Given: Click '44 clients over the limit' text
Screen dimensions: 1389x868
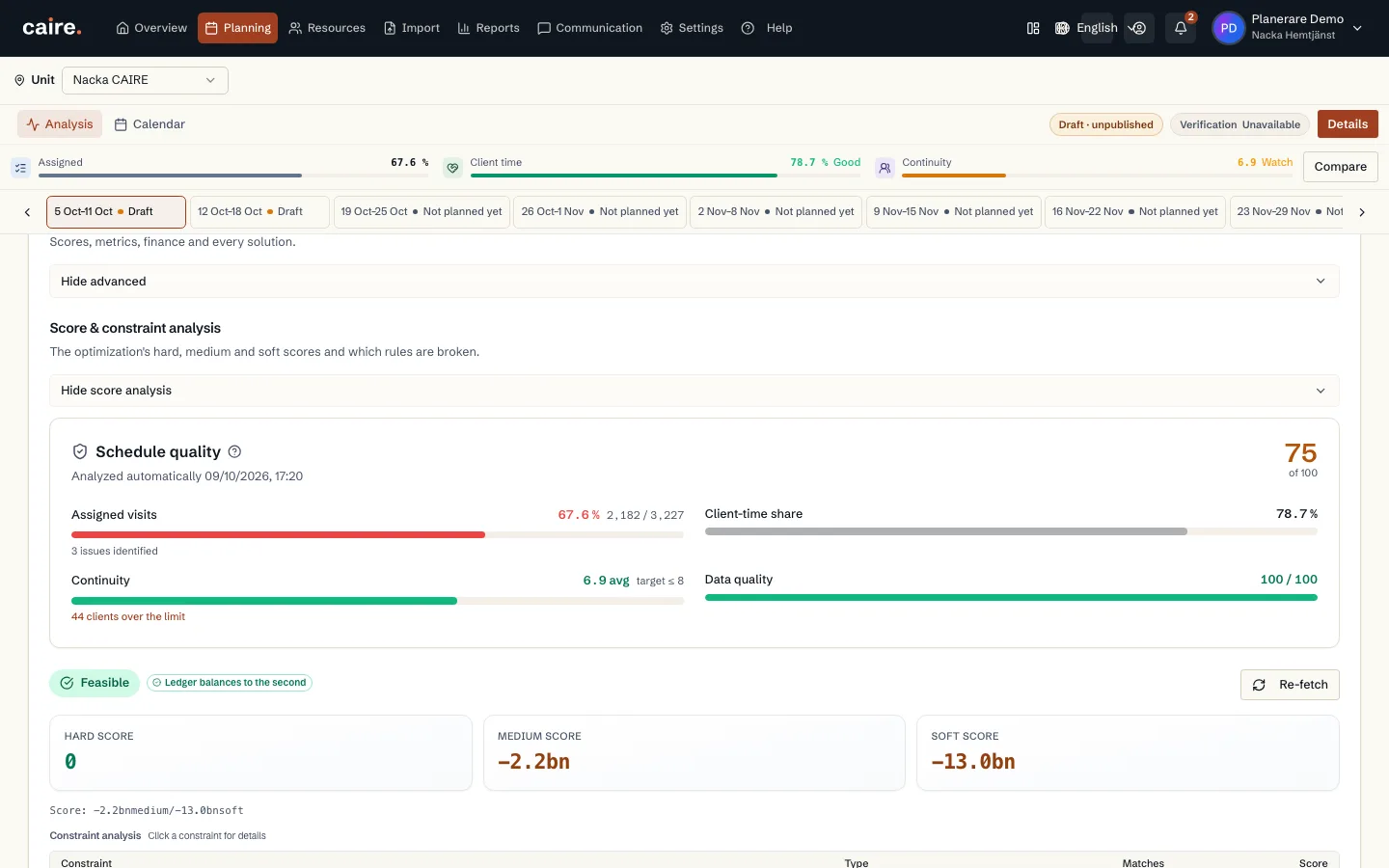Looking at the screenshot, I should tap(128, 617).
